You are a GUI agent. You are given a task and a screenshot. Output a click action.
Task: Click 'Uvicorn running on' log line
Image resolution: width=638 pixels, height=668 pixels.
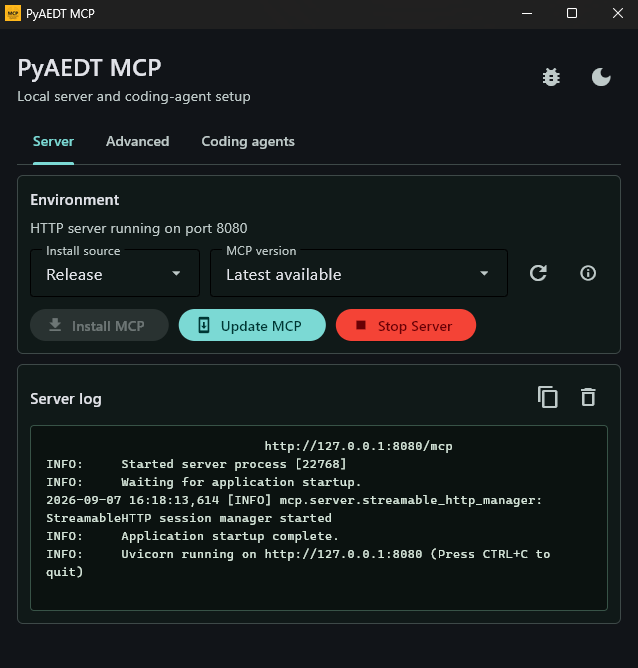click(x=298, y=563)
